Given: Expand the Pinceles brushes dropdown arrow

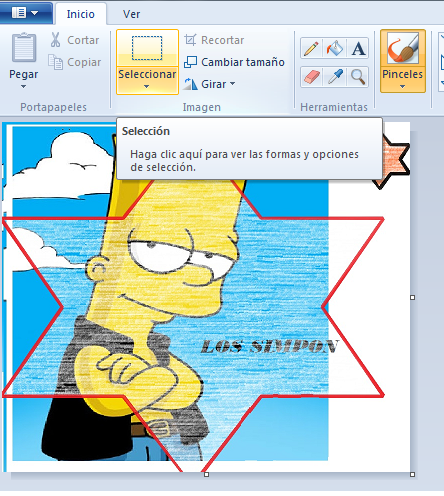Looking at the screenshot, I should [403, 87].
